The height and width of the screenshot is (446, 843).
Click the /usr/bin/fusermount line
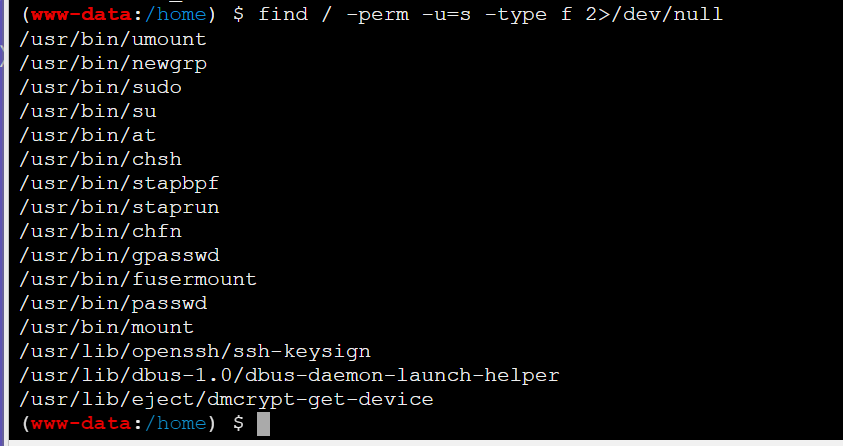tap(137, 279)
